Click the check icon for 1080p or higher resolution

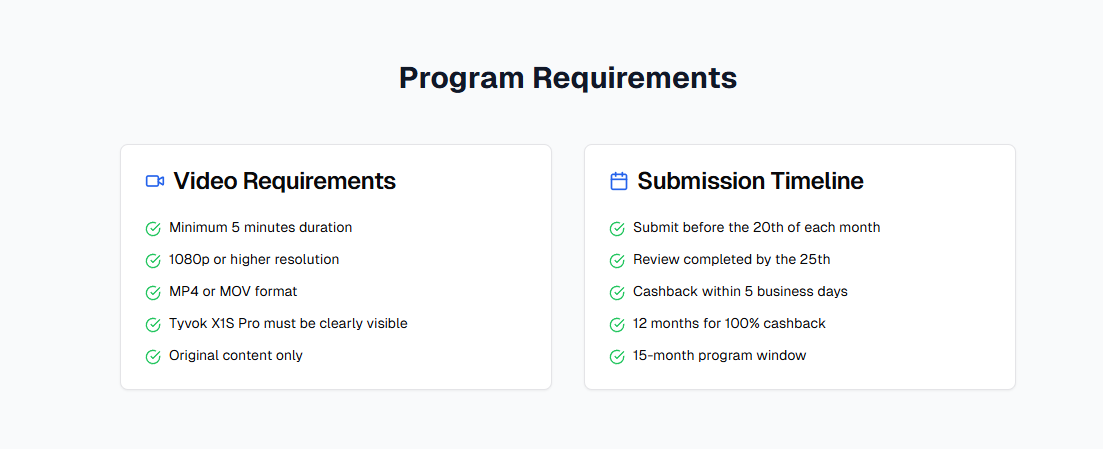click(153, 260)
